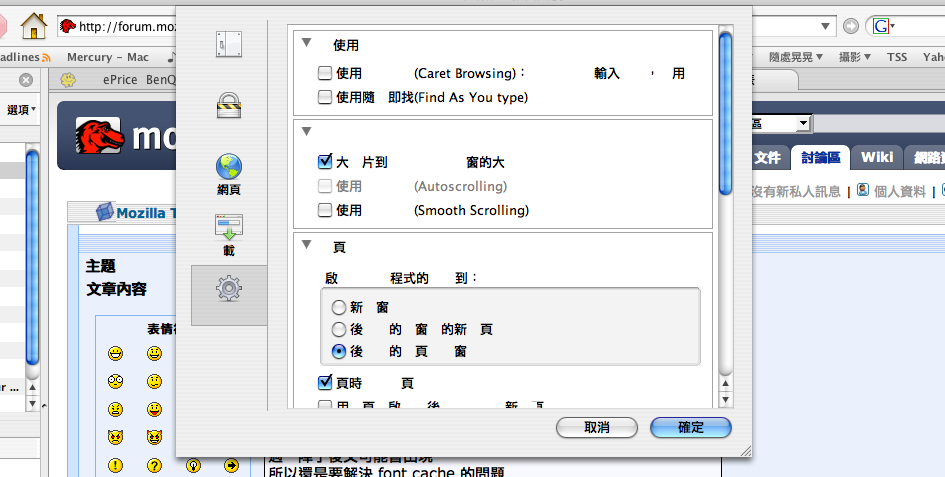Click the 確定 confirm button
The width and height of the screenshot is (945, 477).
pos(690,427)
